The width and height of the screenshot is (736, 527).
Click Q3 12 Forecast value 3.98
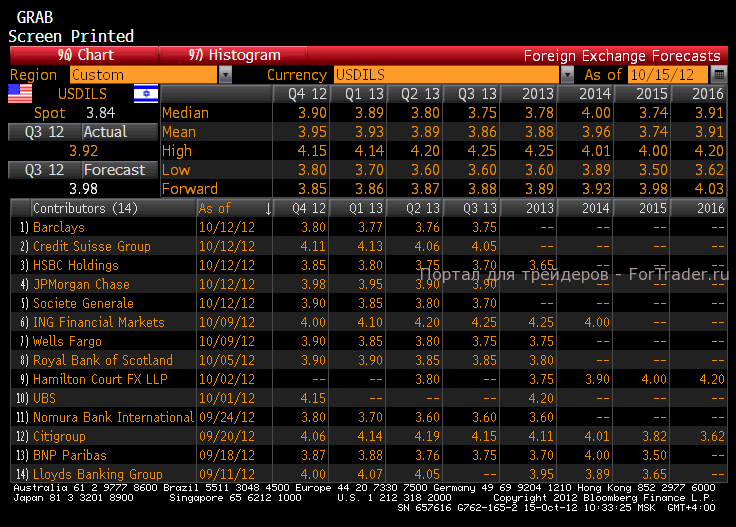pos(84,189)
